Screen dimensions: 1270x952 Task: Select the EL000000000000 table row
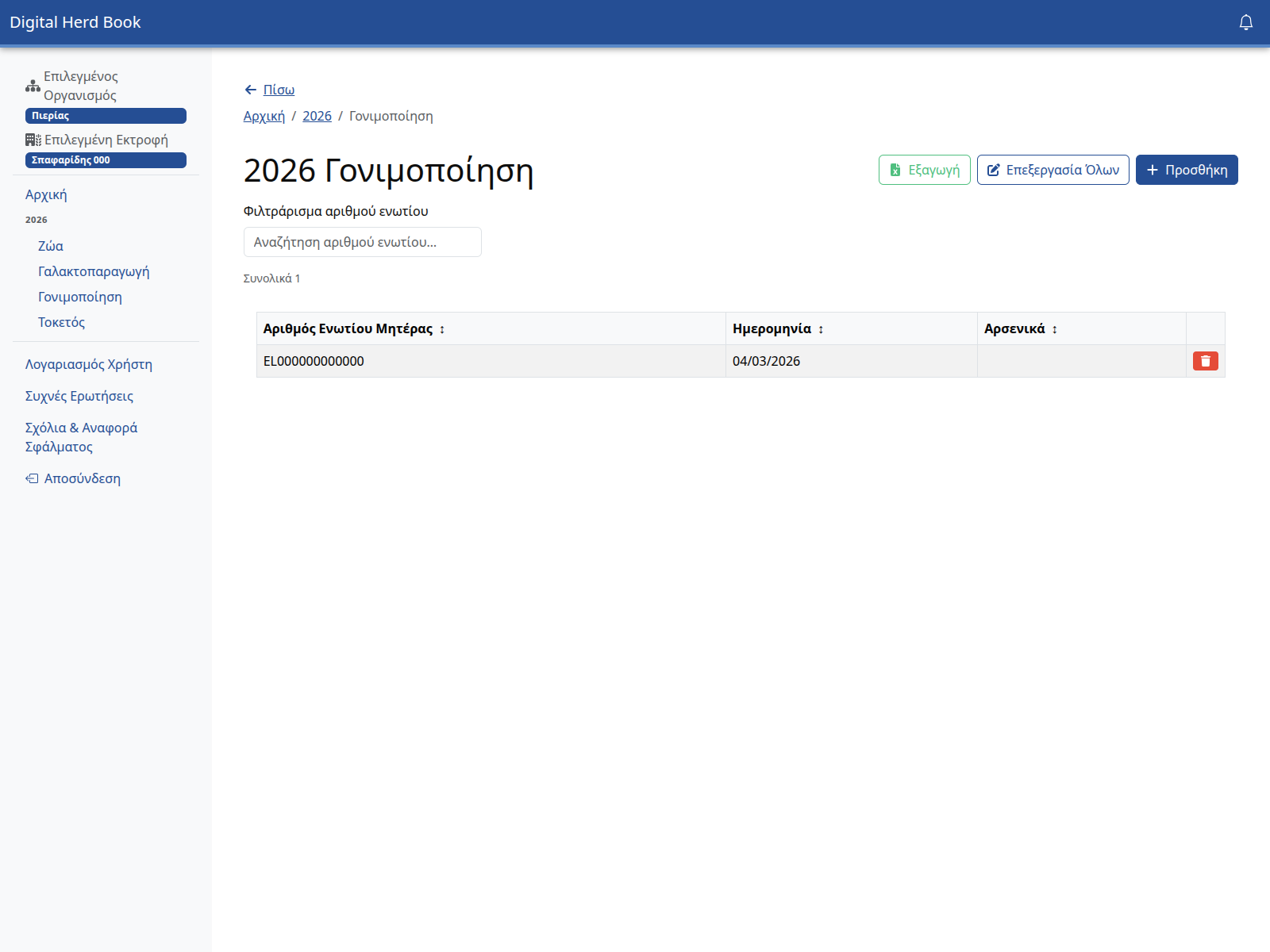(491, 361)
